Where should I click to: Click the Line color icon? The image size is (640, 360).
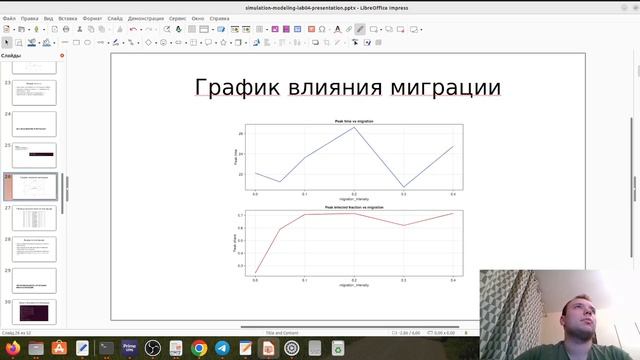(31, 42)
